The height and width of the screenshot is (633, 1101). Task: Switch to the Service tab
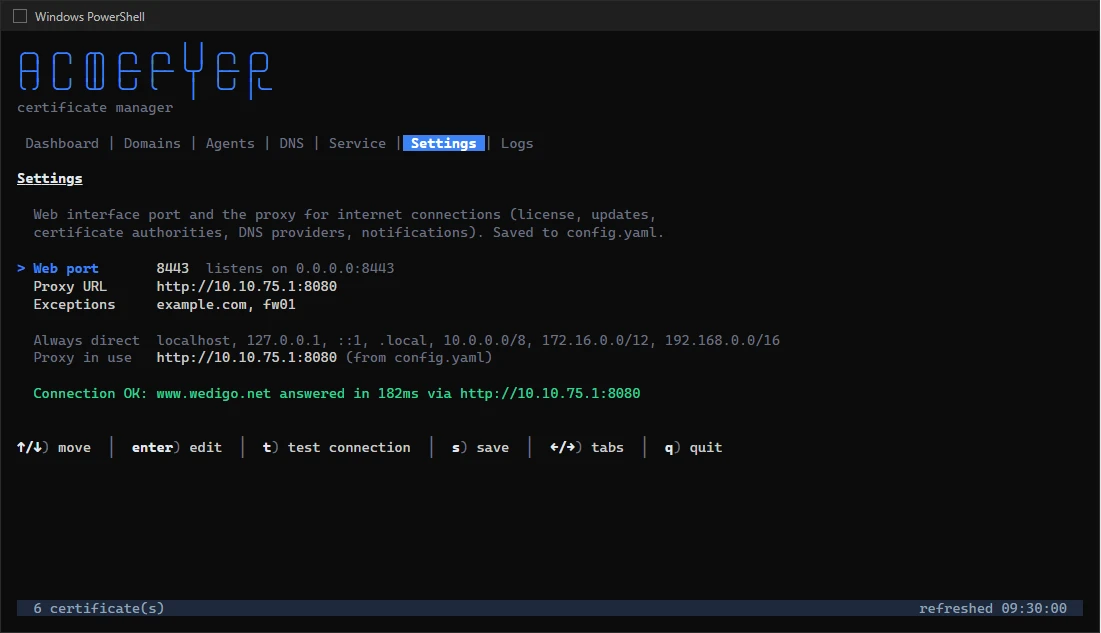357,143
